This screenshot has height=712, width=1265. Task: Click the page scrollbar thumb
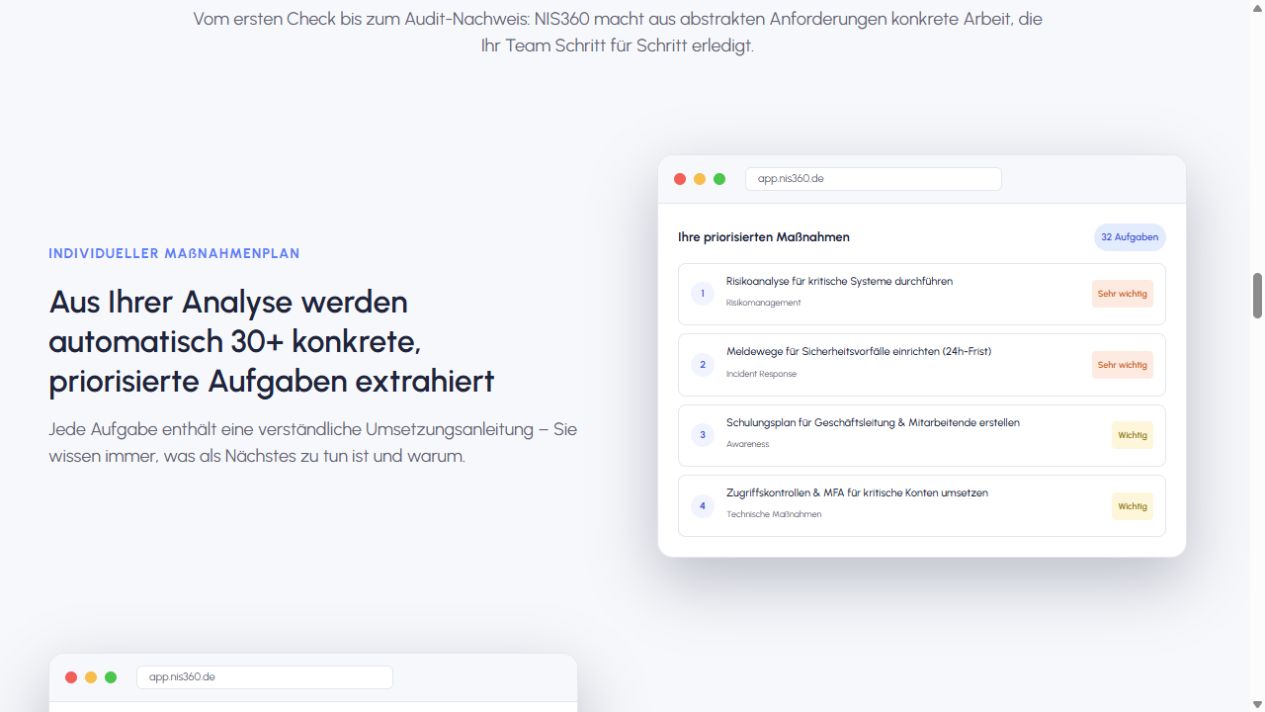coord(1257,295)
